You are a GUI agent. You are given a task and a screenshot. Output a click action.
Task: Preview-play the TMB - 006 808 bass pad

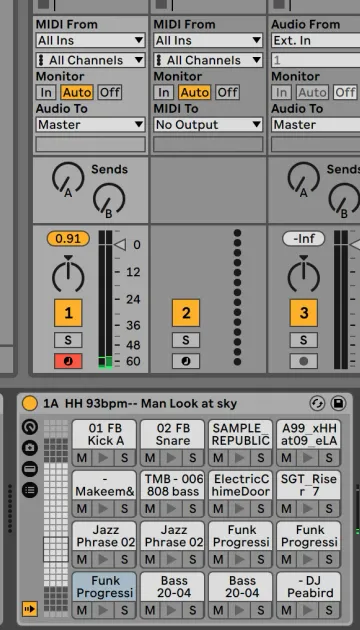tap(172, 508)
